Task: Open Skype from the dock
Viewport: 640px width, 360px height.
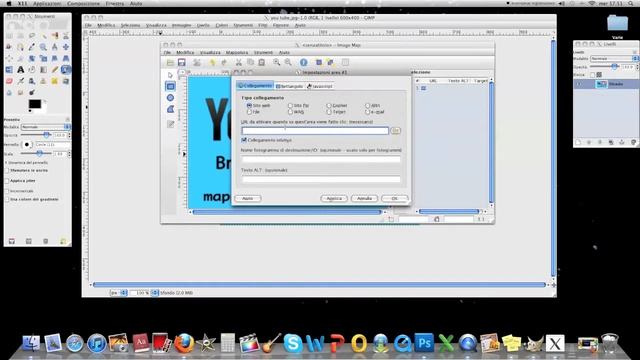Action: coord(293,343)
